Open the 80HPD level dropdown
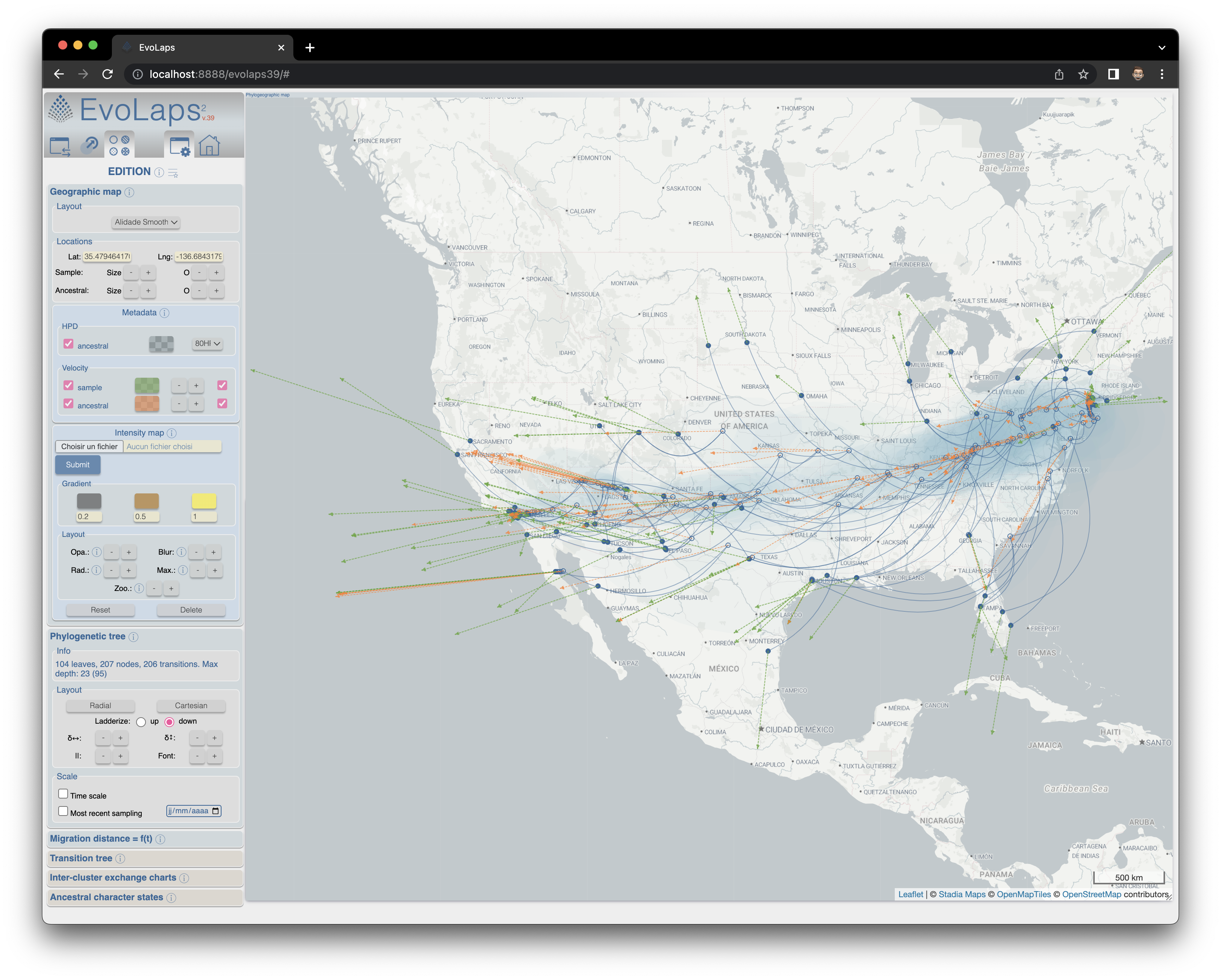Screen dimensions: 1221x980 tap(207, 343)
